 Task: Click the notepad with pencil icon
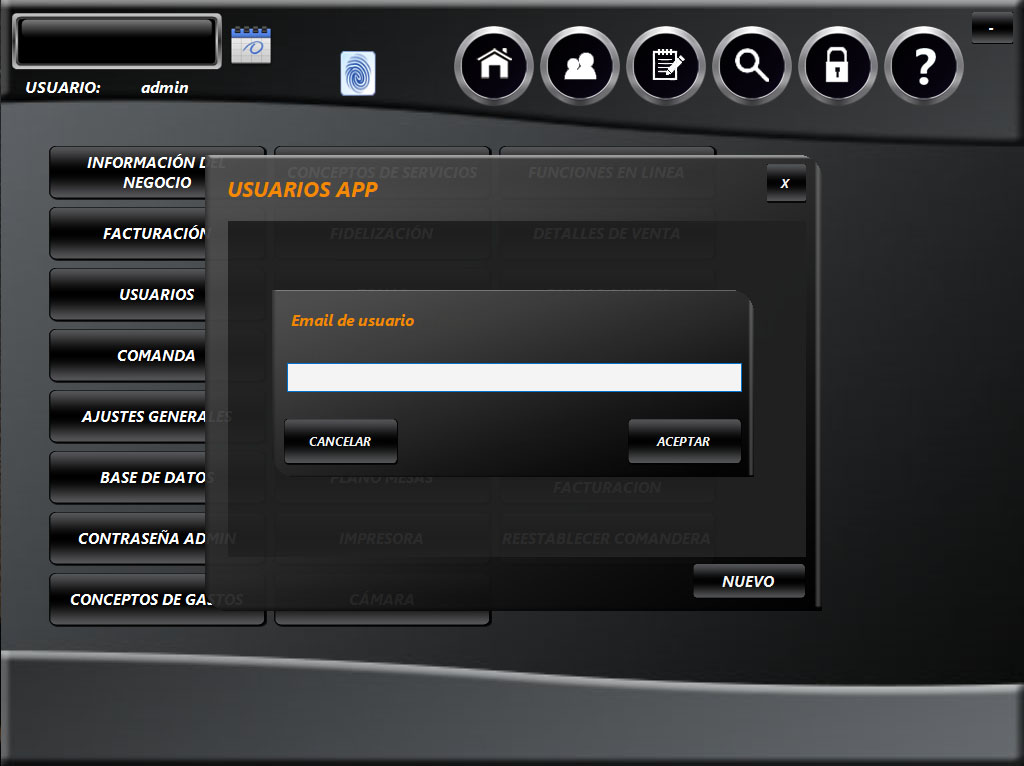666,66
